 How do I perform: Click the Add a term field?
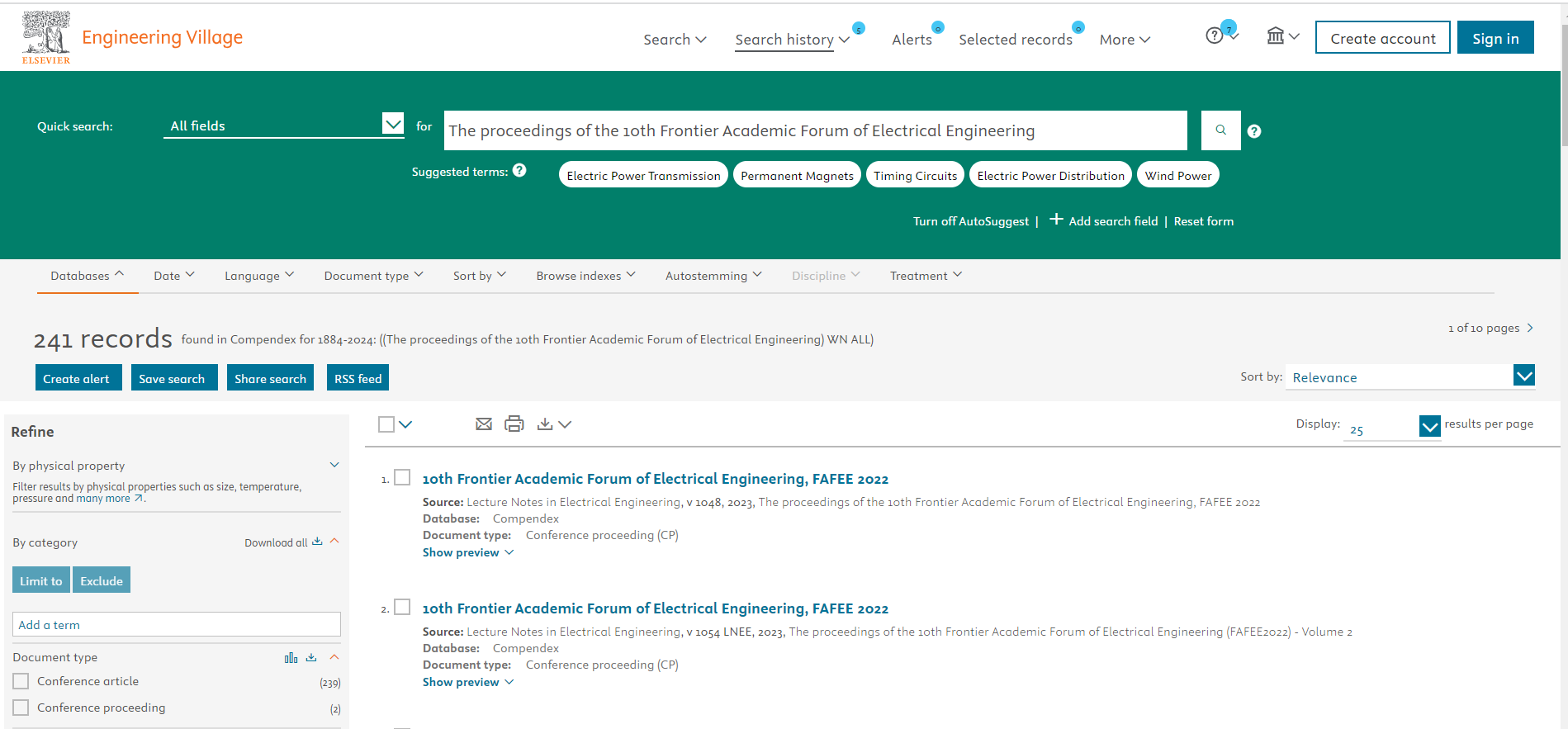[177, 624]
